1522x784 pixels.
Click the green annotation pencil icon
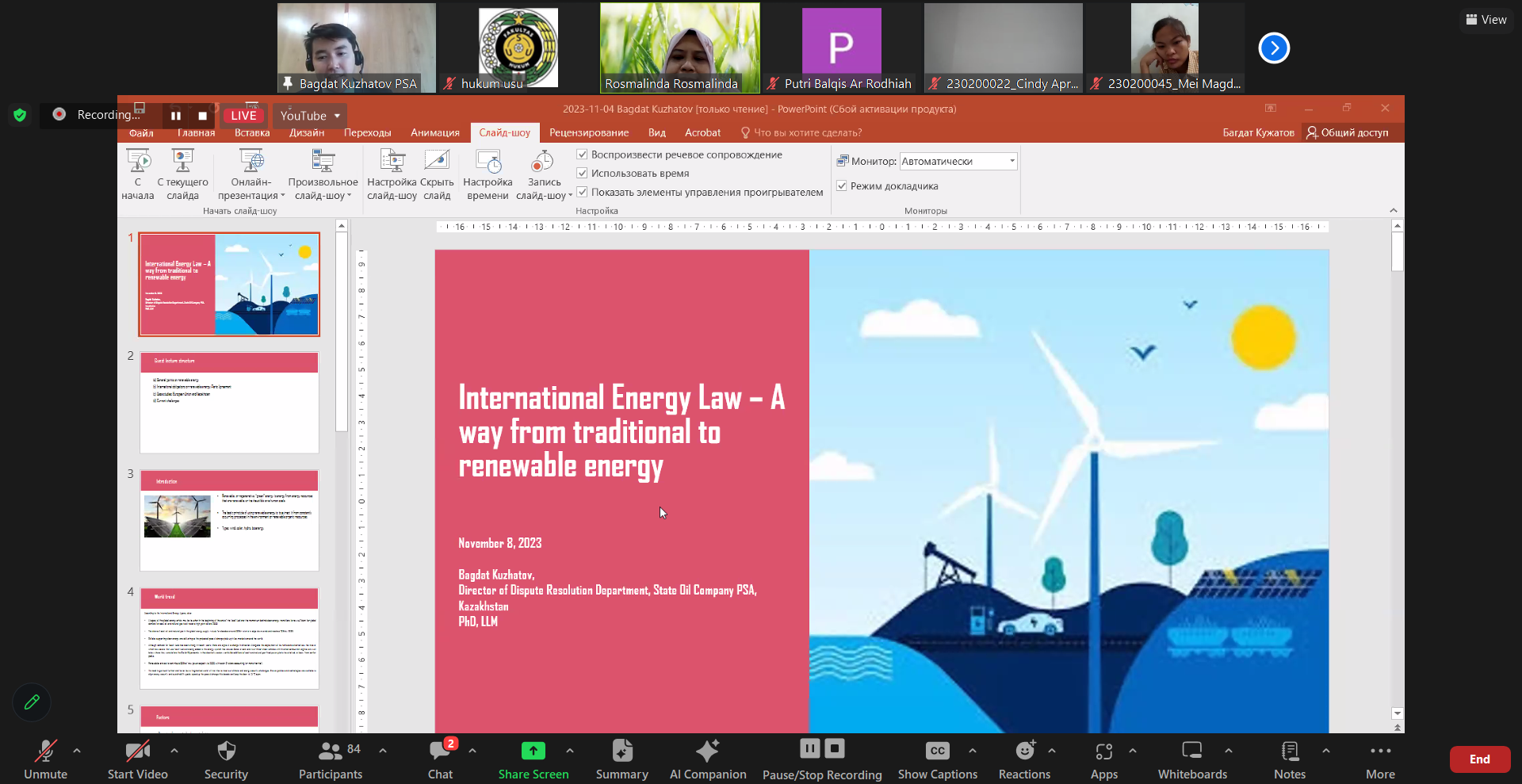tap(32, 702)
